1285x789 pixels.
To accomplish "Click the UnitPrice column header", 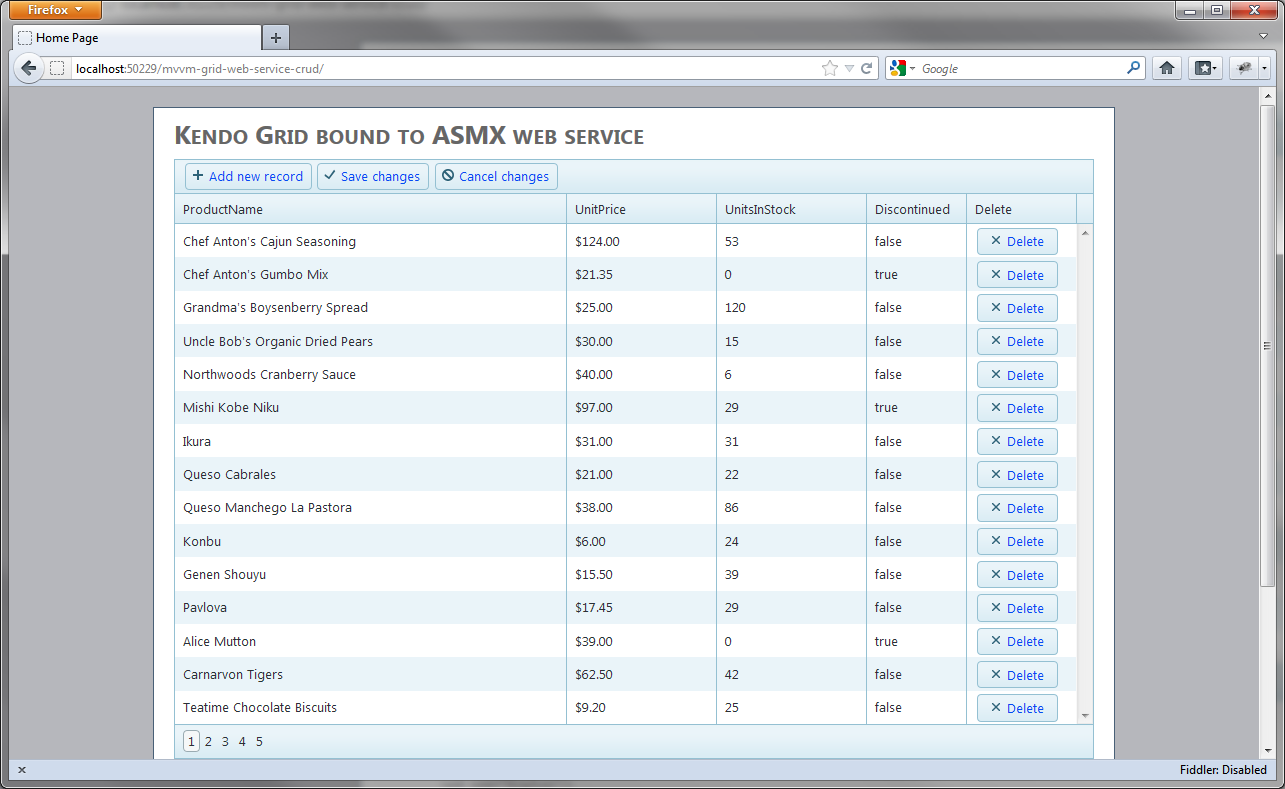I will click(600, 209).
